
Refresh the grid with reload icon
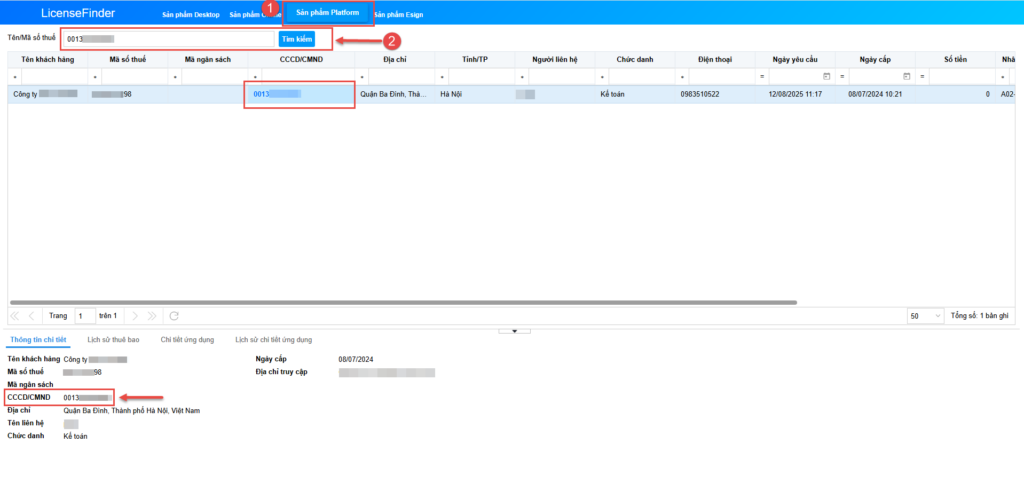pos(175,316)
